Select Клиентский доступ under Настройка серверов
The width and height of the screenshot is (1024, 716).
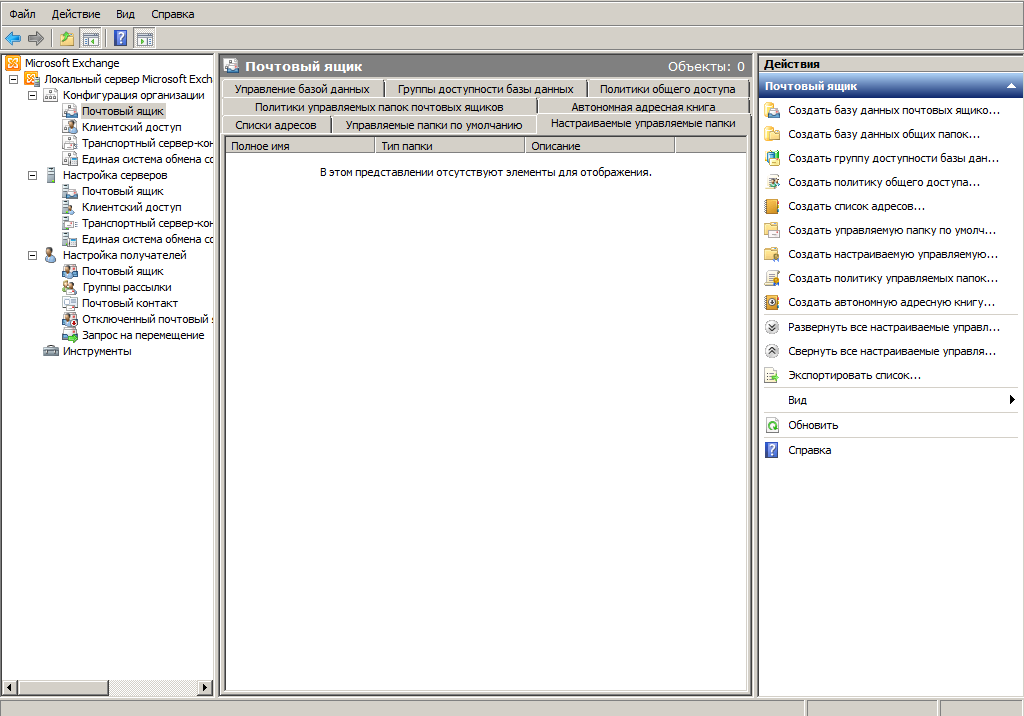coord(131,207)
